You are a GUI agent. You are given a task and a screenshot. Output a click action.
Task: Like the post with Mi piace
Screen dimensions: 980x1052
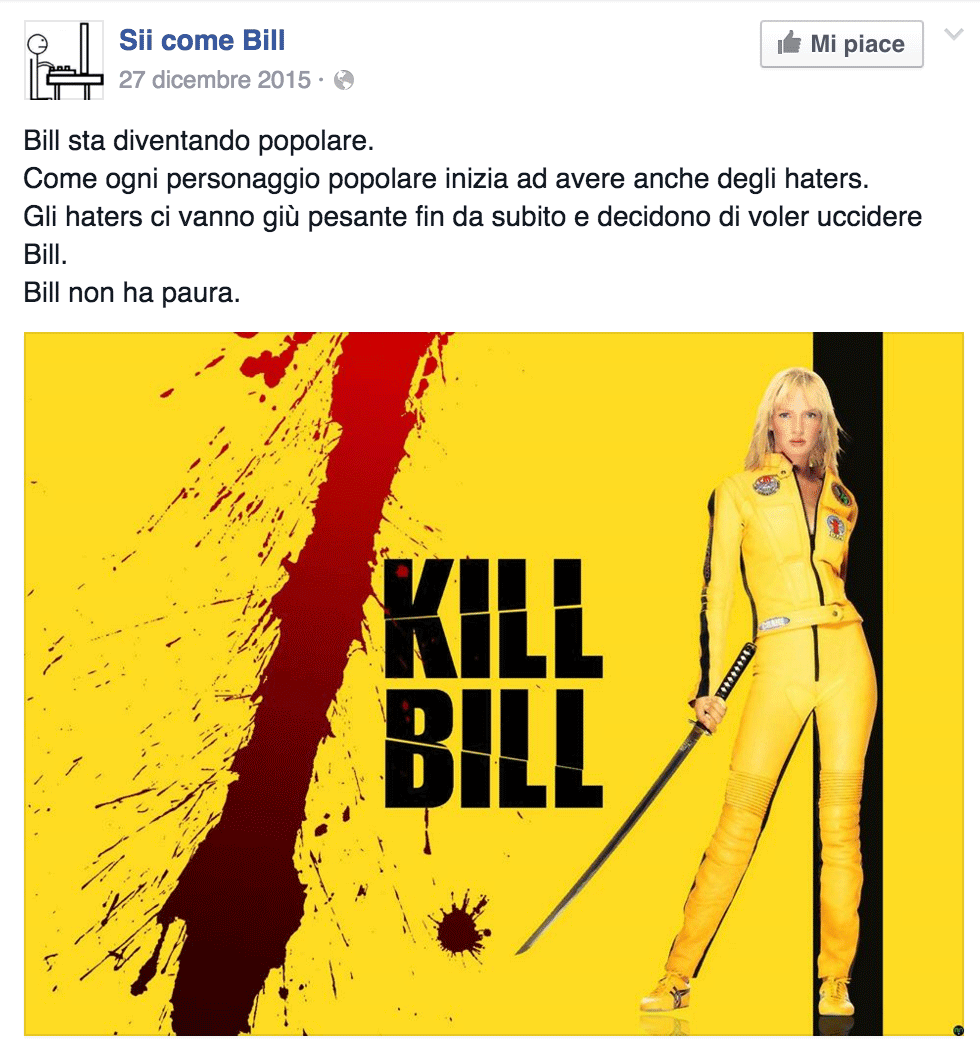[842, 44]
